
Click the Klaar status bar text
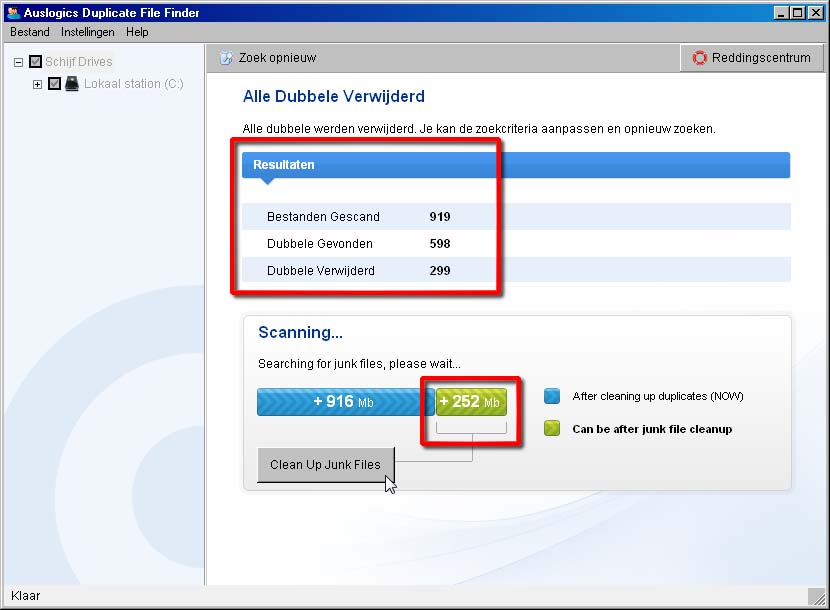25,596
